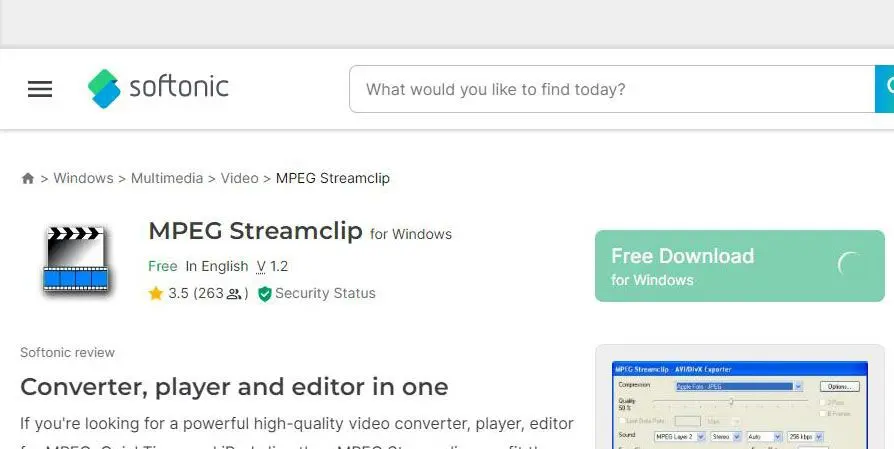Open the Security Status link
This screenshot has width=894, height=449.
click(x=325, y=293)
